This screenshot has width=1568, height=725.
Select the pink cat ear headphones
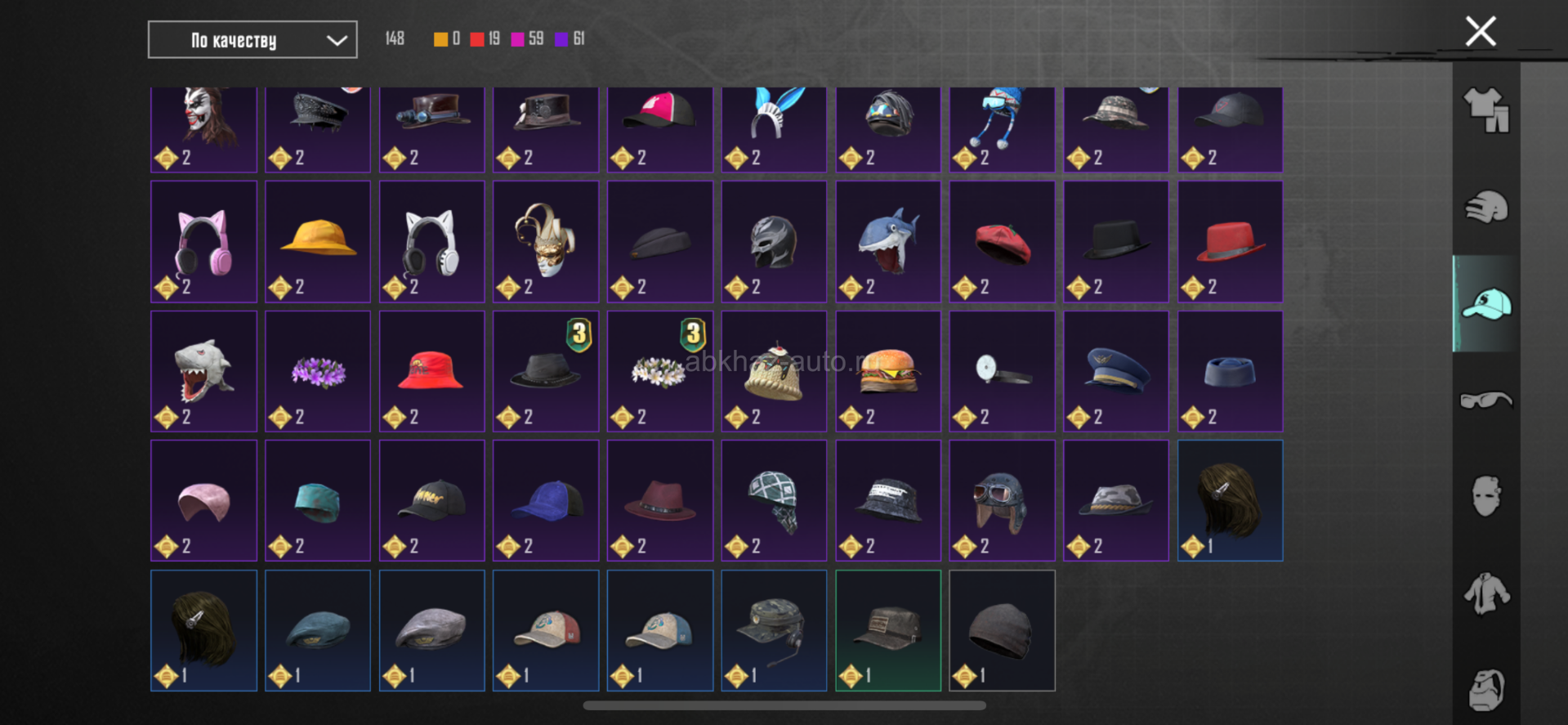click(x=204, y=242)
